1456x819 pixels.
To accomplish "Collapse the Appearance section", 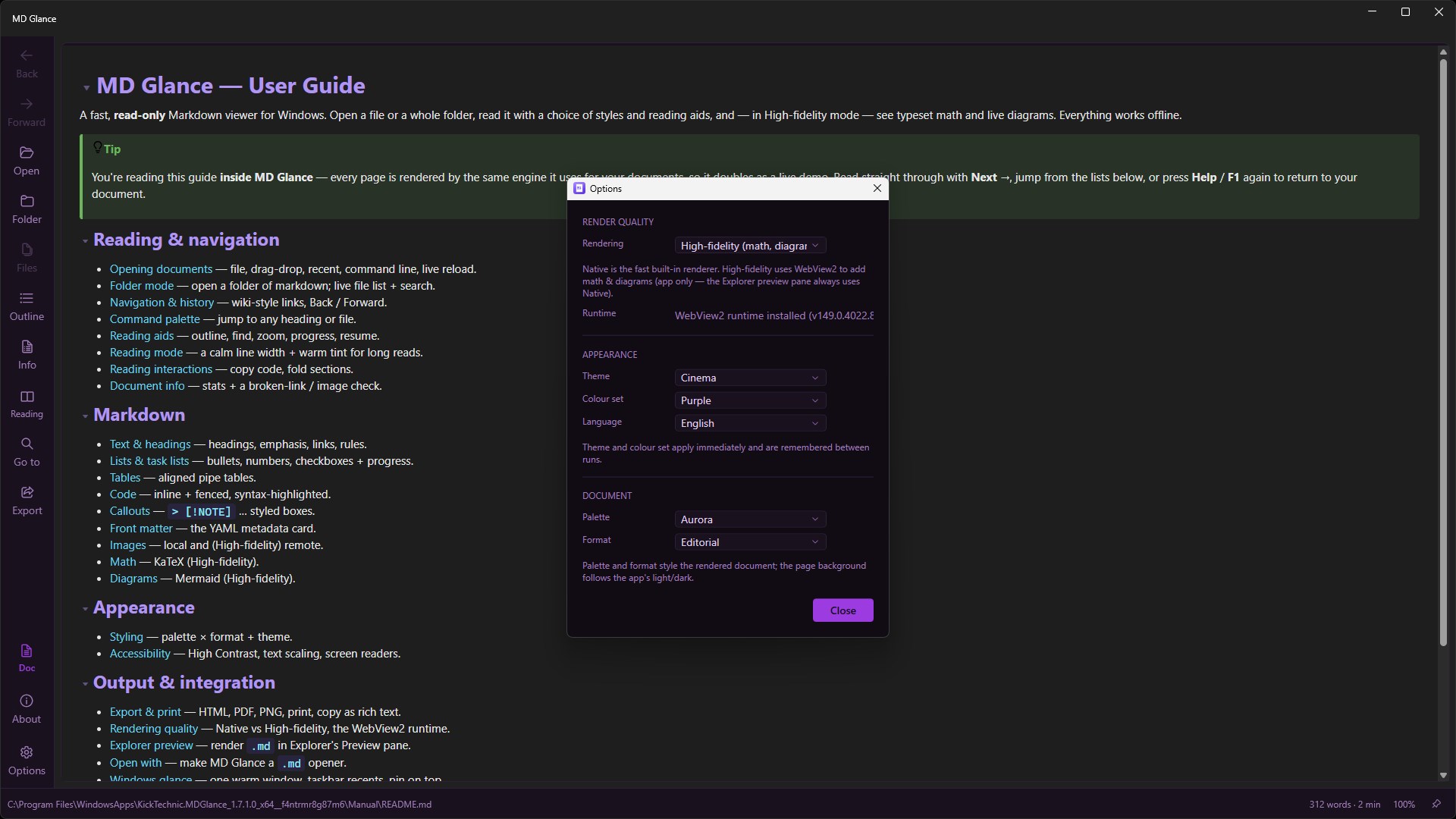I will [85, 609].
